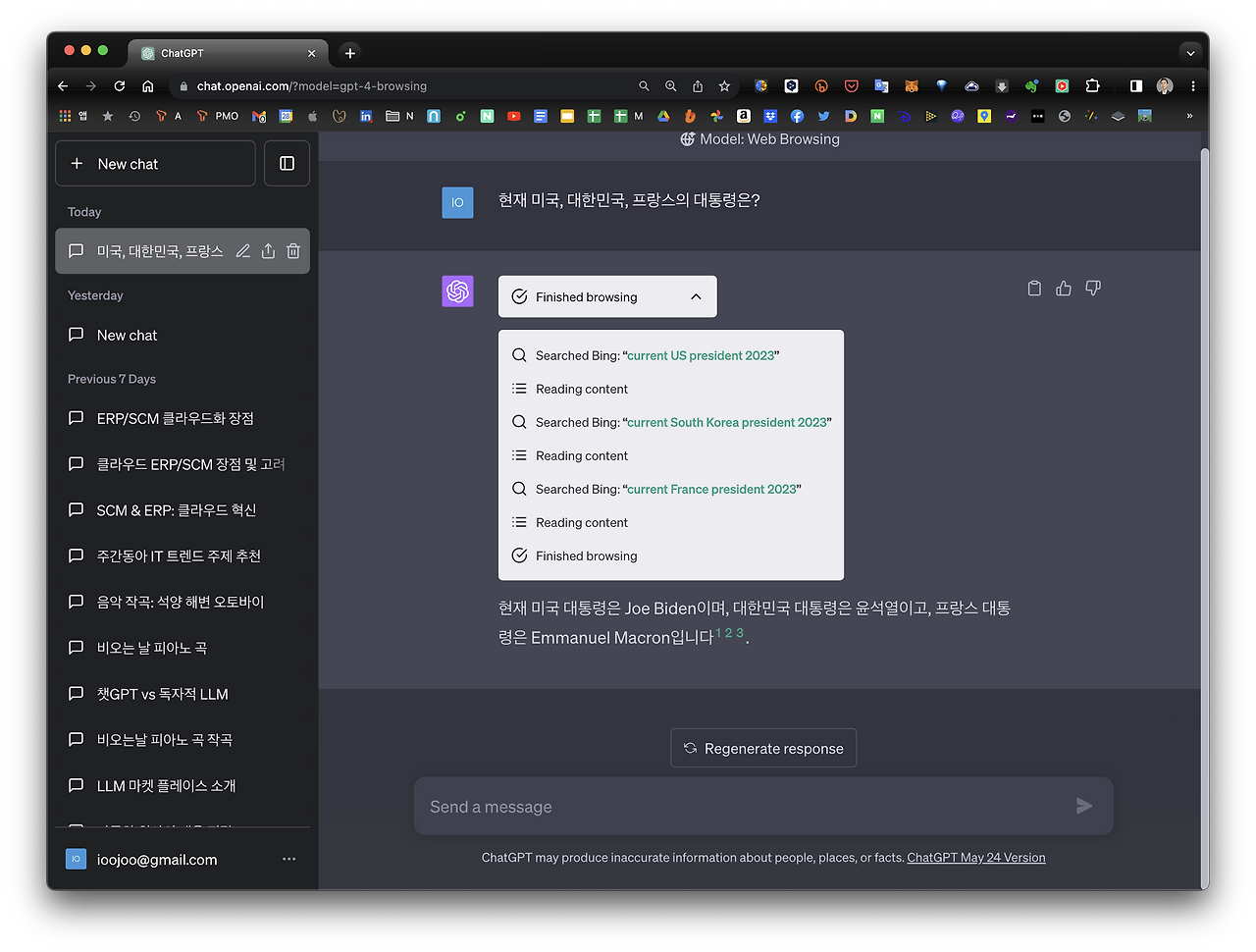This screenshot has width=1256, height=952.
Task: Open the Google Translate extension
Action: pyautogui.click(x=881, y=86)
